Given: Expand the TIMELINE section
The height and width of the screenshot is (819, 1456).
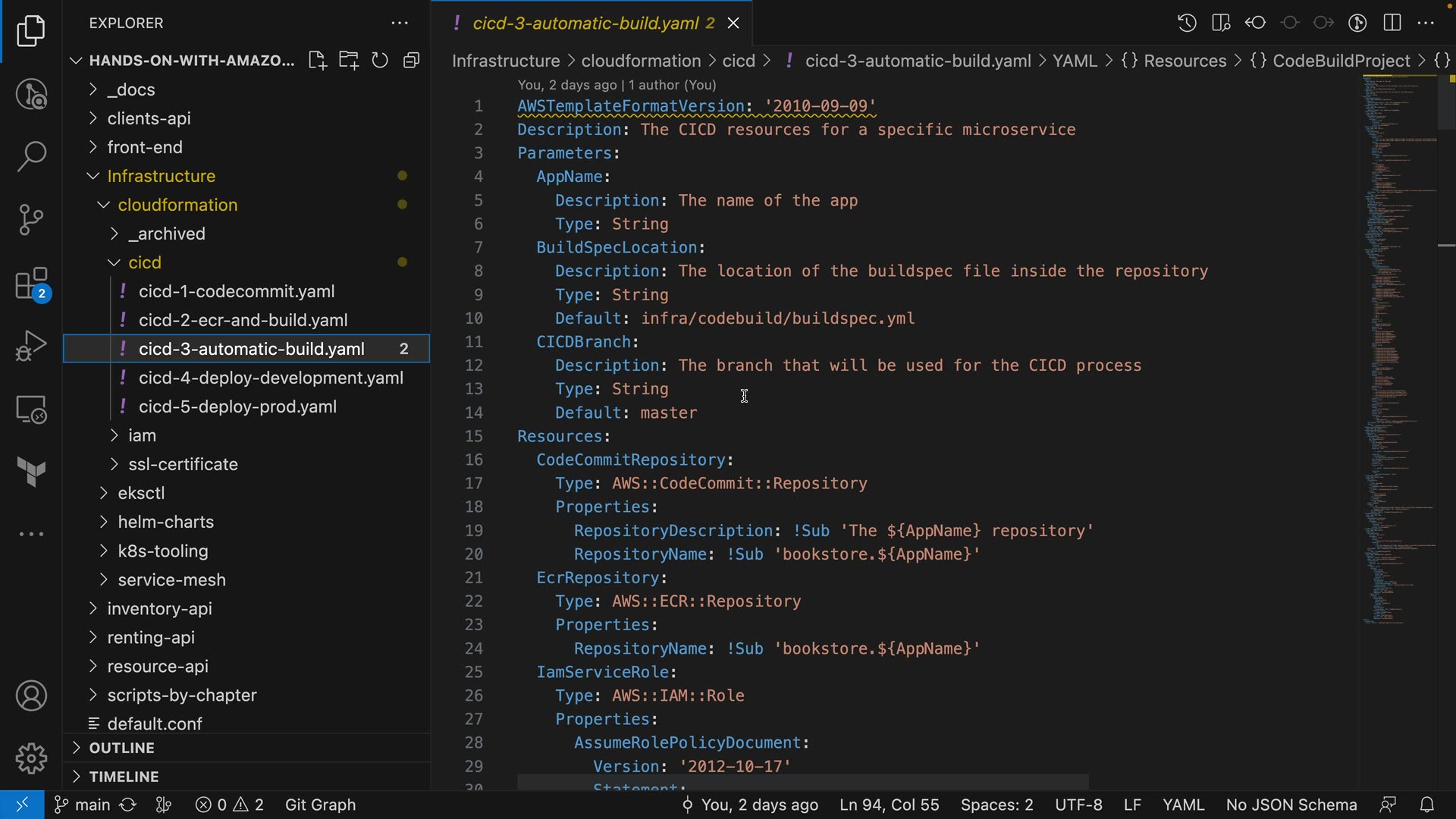Looking at the screenshot, I should click(124, 777).
